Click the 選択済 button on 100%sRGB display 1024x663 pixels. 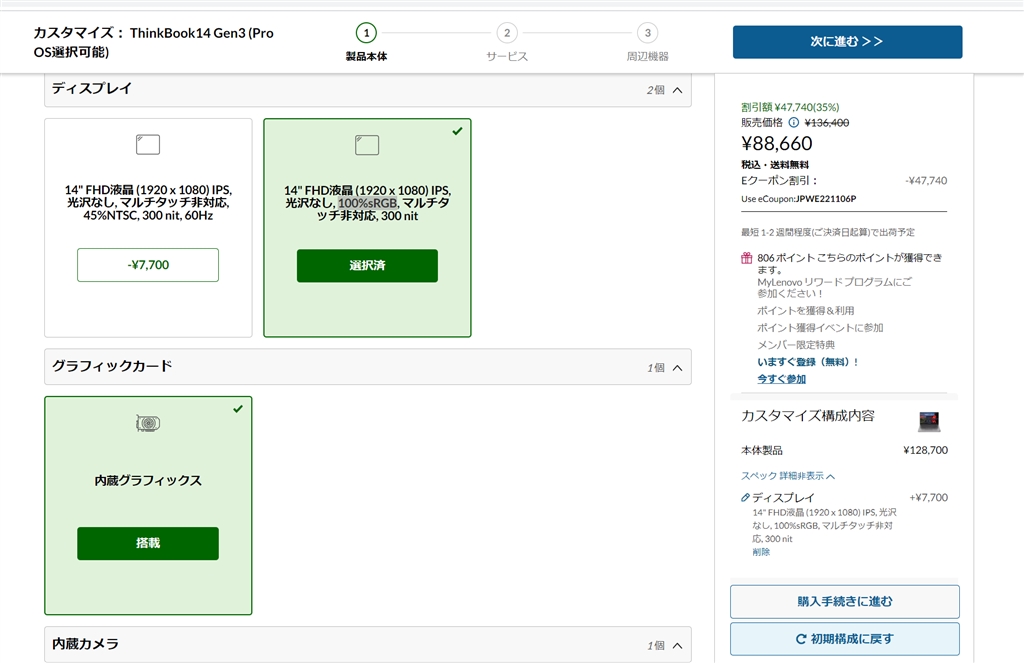tap(367, 265)
